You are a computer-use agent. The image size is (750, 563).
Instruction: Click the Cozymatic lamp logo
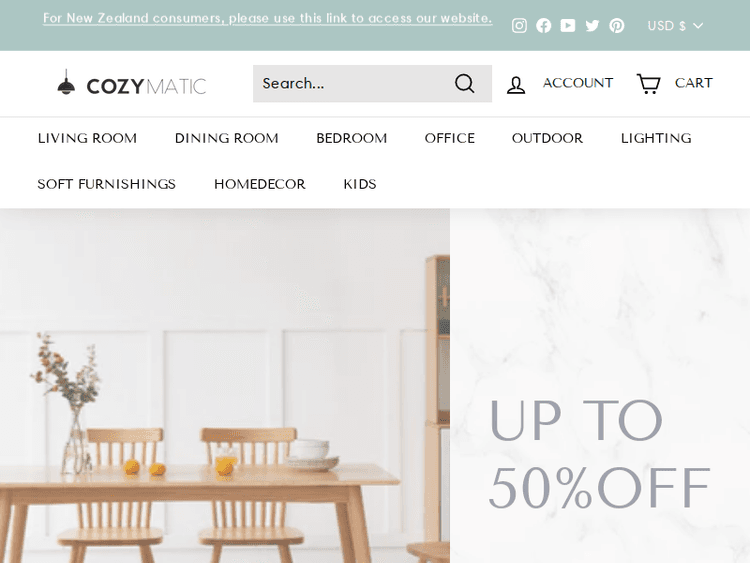click(132, 83)
